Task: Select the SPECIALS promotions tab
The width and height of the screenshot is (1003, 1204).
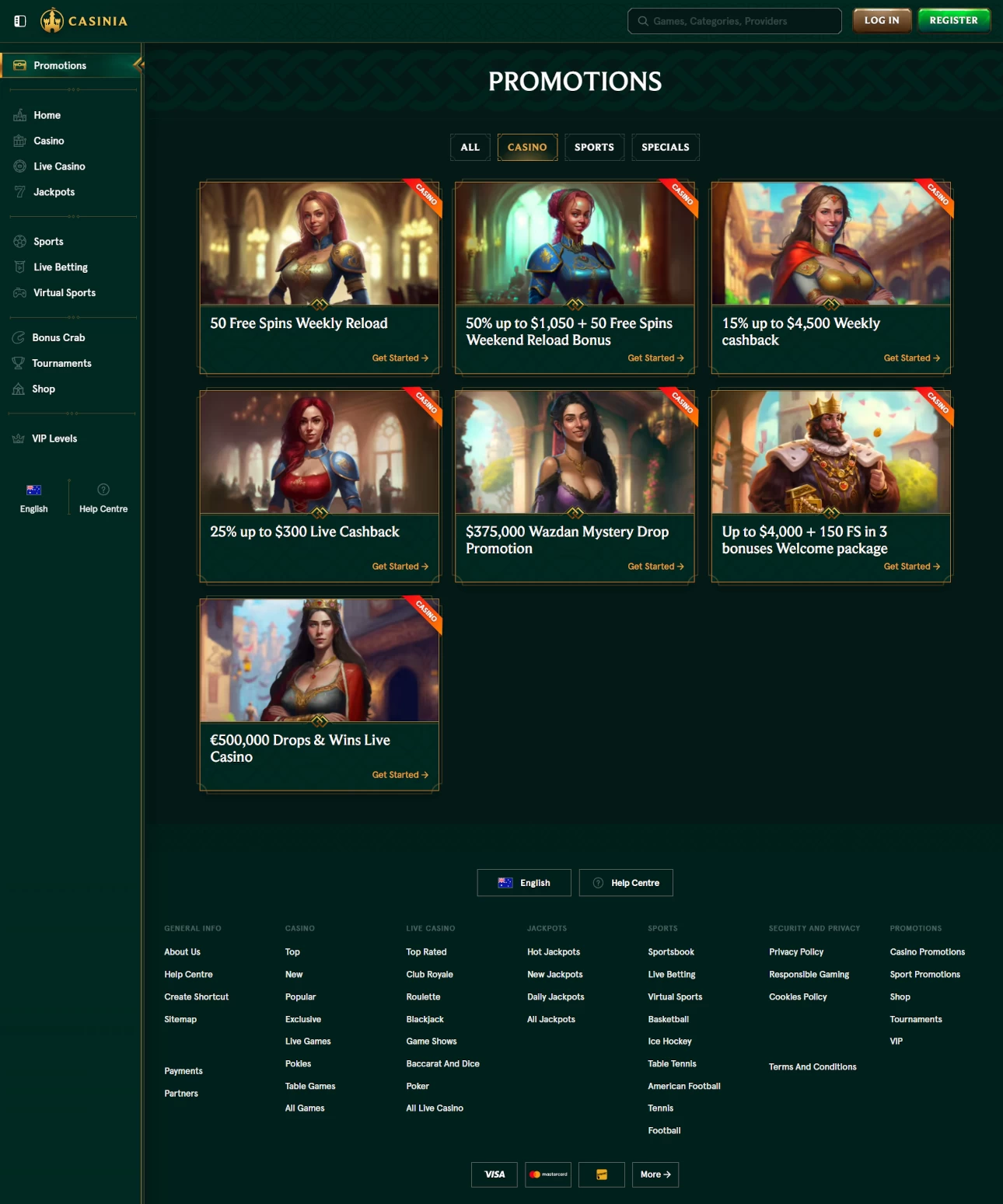Action: pos(666,147)
